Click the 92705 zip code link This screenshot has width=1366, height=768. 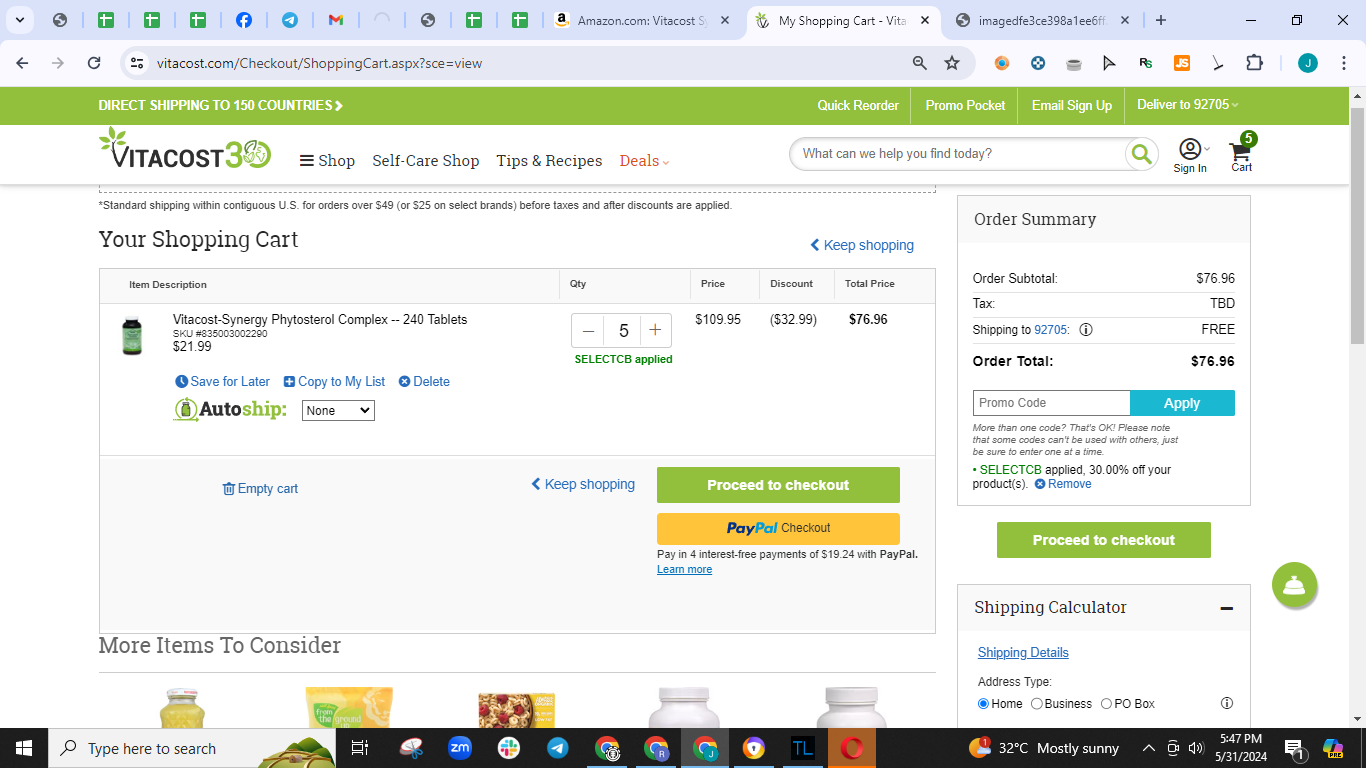click(x=1051, y=330)
